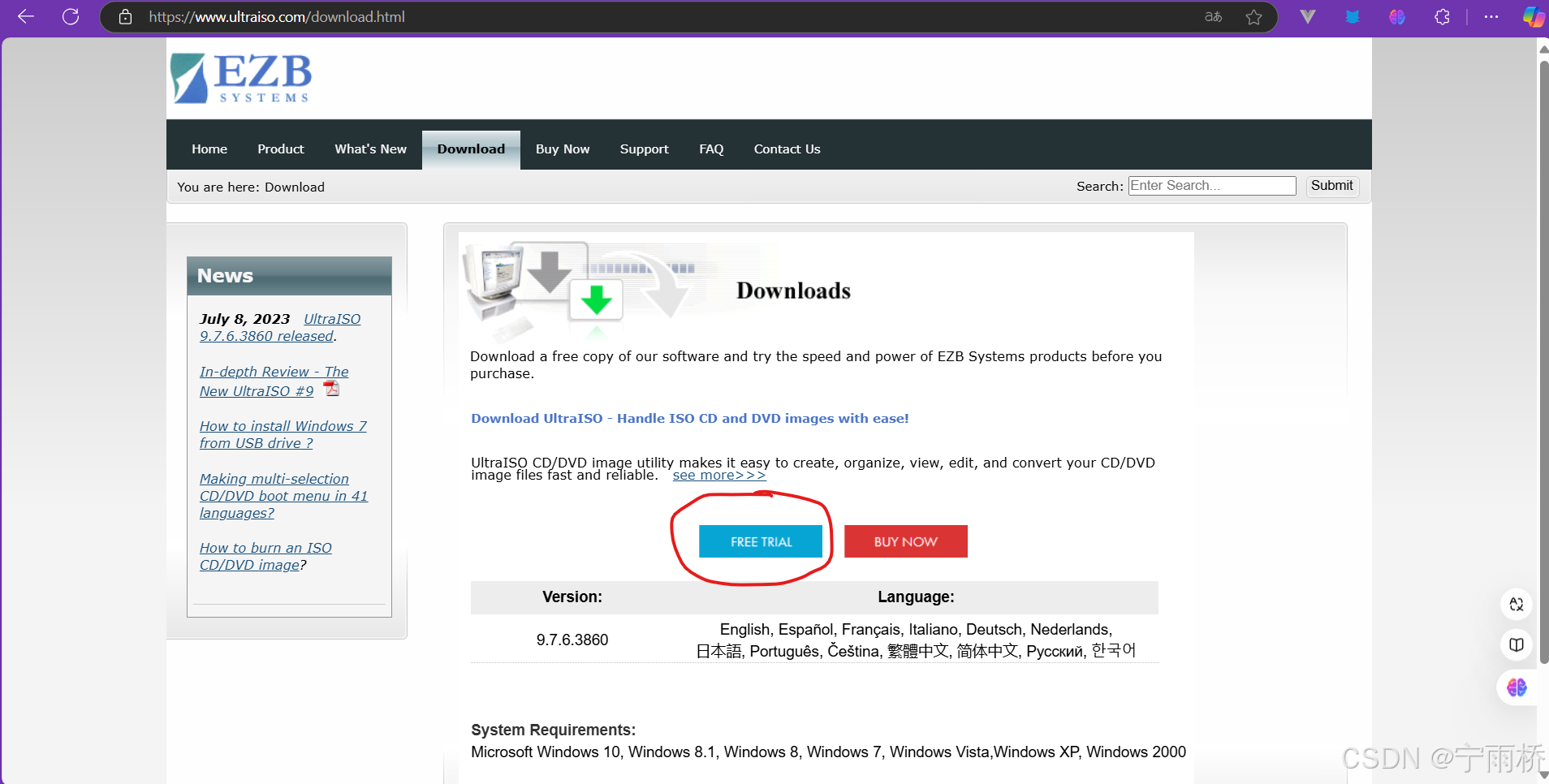The height and width of the screenshot is (784, 1549).
Task: Launch Copilot from the toolbar icon
Action: click(x=1533, y=16)
